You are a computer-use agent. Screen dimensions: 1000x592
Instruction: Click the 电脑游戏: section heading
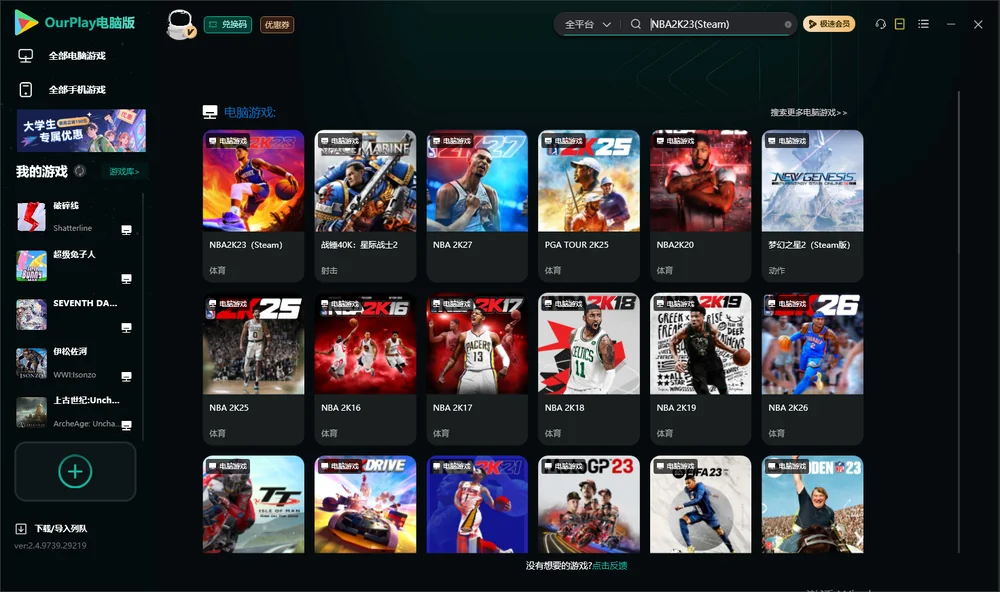click(249, 112)
